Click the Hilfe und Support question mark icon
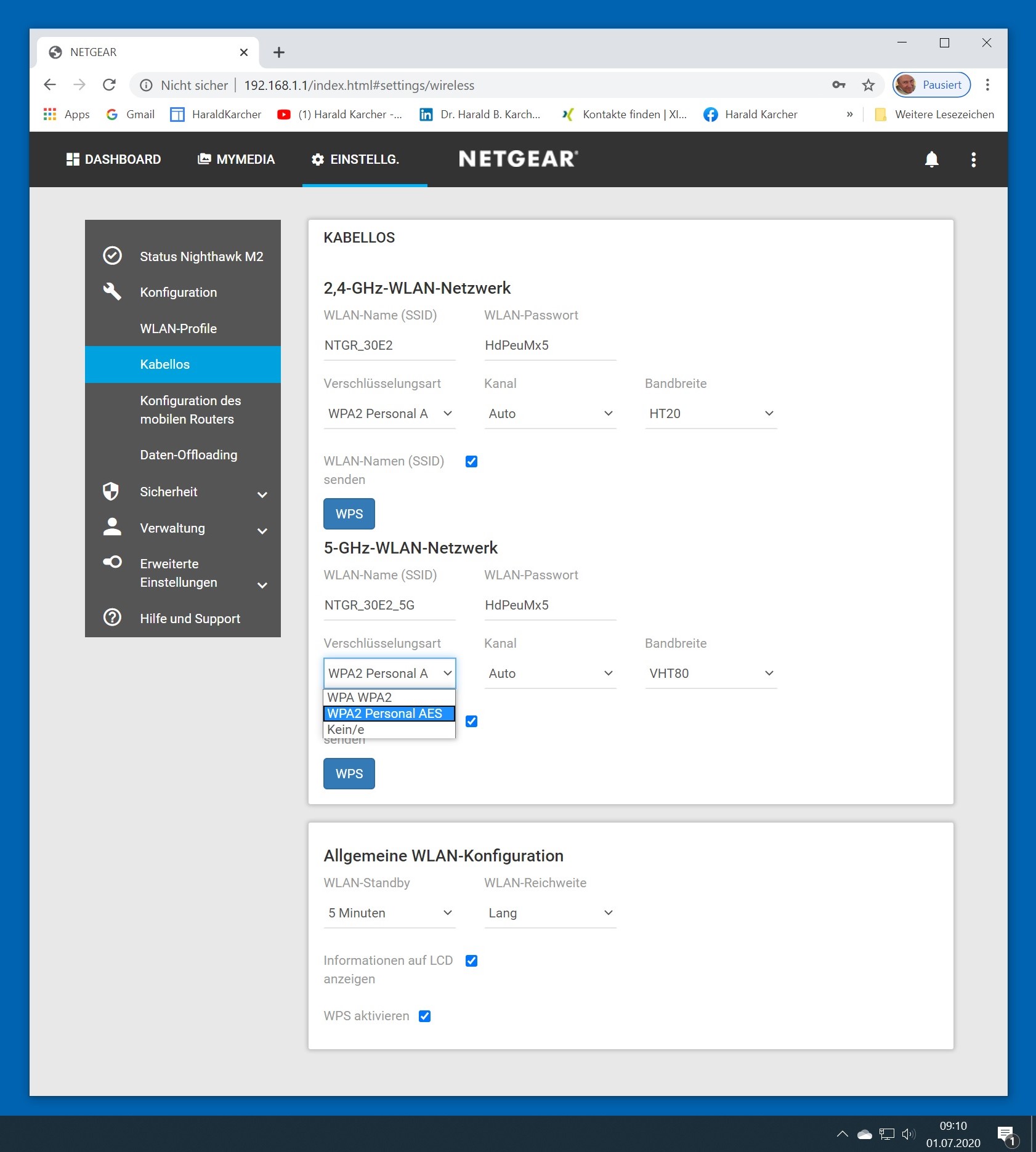The height and width of the screenshot is (1152, 1036). pos(112,618)
